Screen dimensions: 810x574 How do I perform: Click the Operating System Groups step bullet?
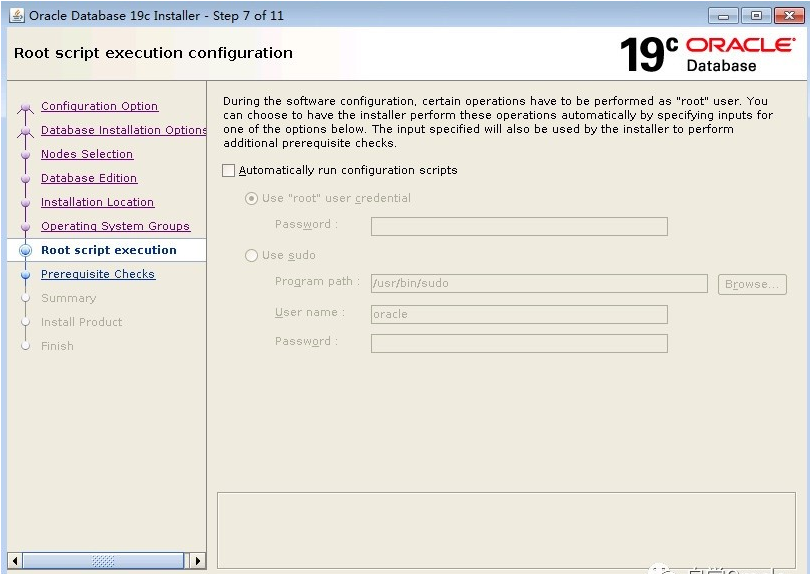click(x=25, y=226)
